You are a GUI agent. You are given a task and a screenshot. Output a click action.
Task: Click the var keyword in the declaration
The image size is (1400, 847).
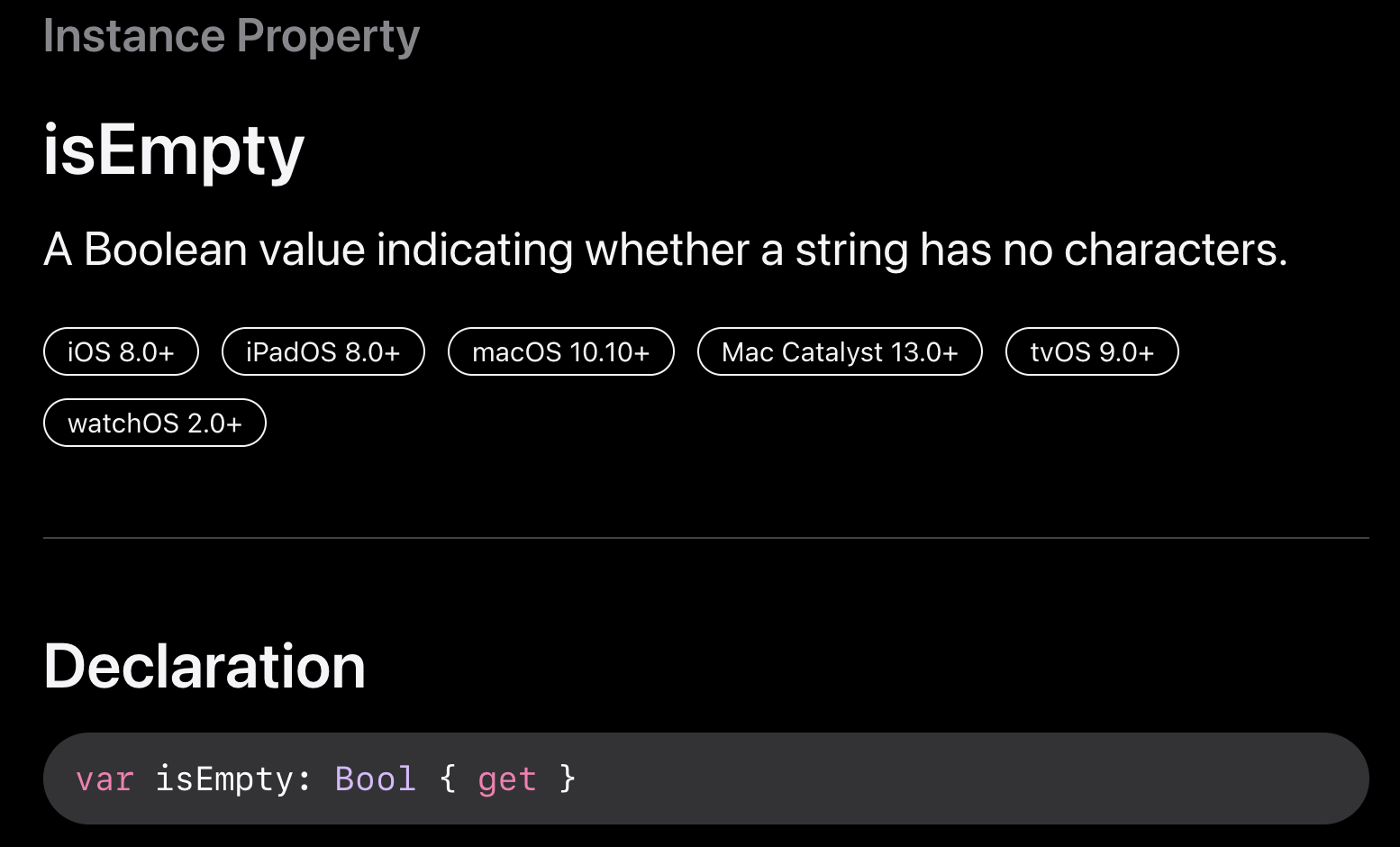click(x=105, y=779)
